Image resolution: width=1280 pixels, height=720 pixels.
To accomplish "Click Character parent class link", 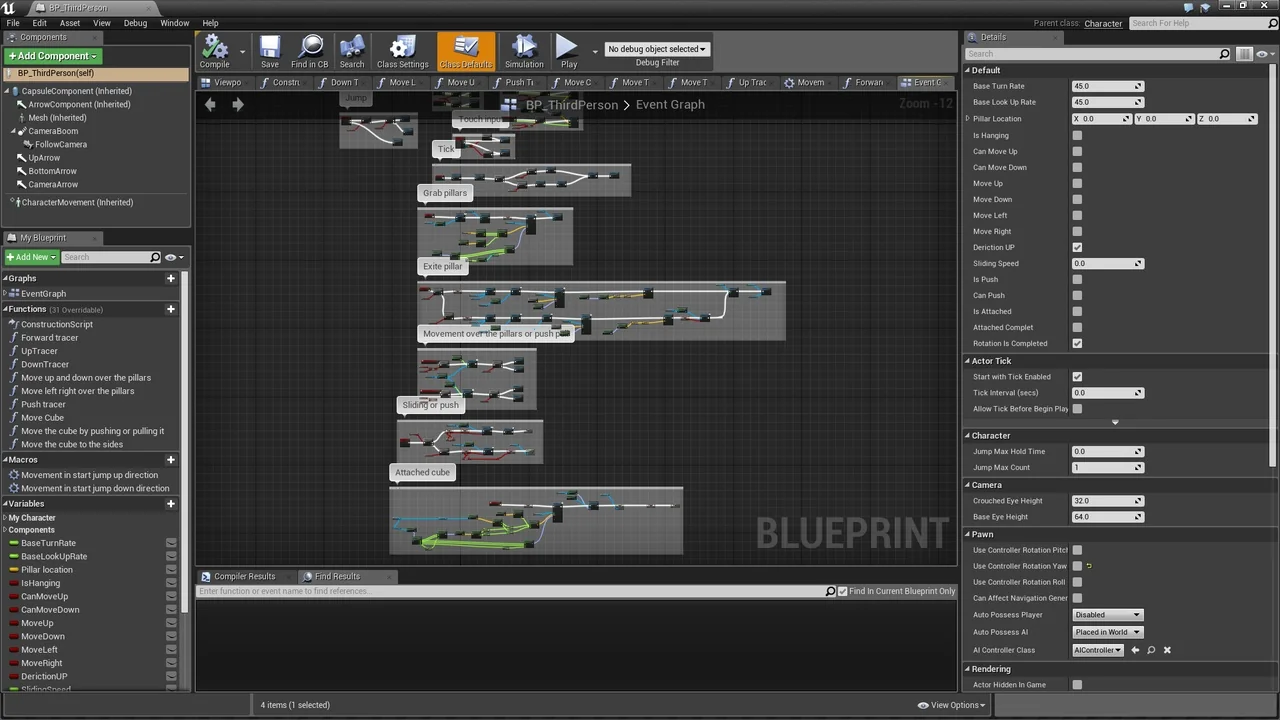I will pyautogui.click(x=1103, y=23).
